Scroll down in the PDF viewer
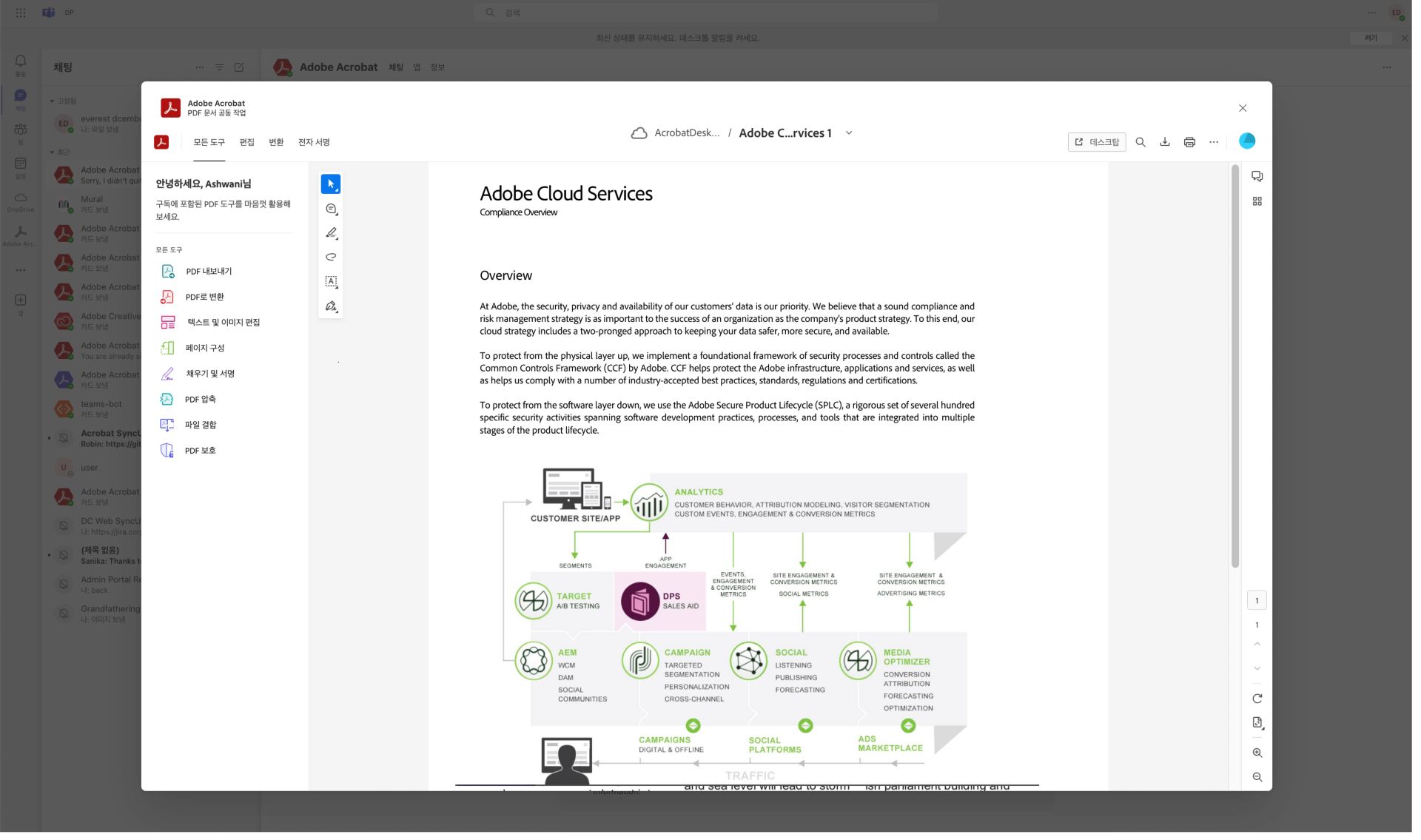Image resolution: width=1421 pixels, height=840 pixels. 1257,668
